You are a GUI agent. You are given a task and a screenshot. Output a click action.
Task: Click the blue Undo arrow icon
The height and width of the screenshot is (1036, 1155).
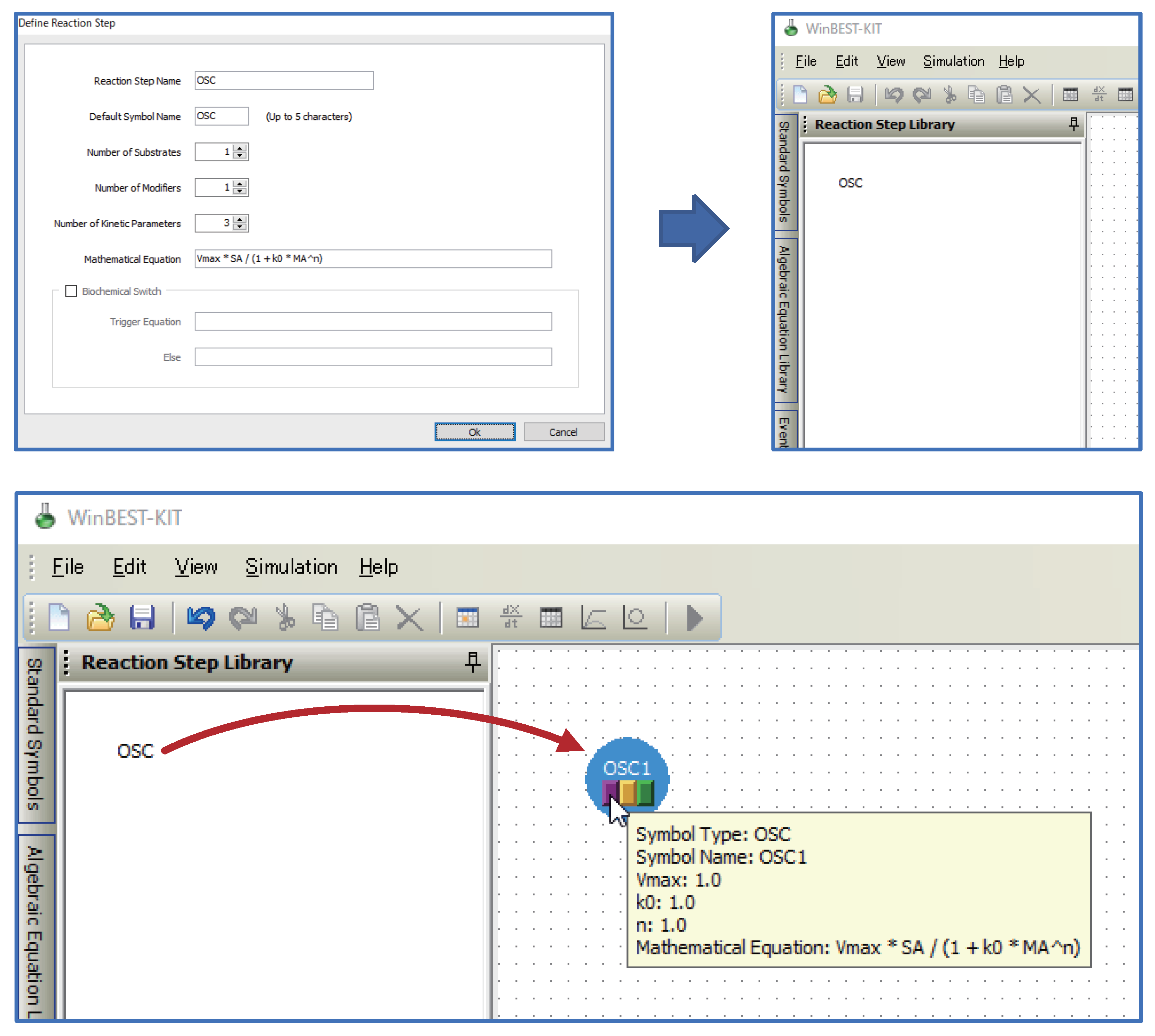coord(201,617)
